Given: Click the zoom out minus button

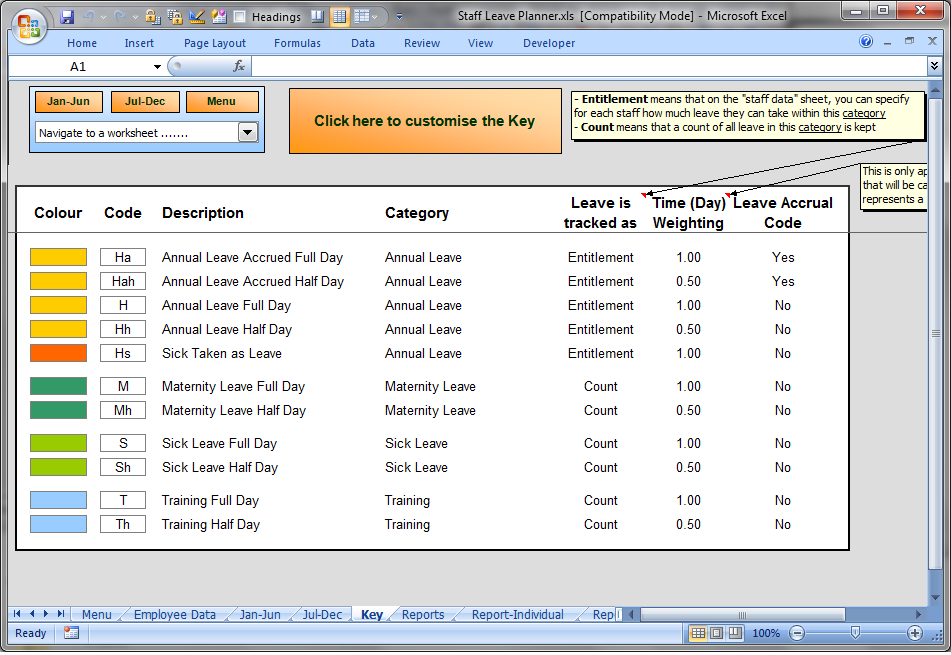Looking at the screenshot, I should 797,633.
